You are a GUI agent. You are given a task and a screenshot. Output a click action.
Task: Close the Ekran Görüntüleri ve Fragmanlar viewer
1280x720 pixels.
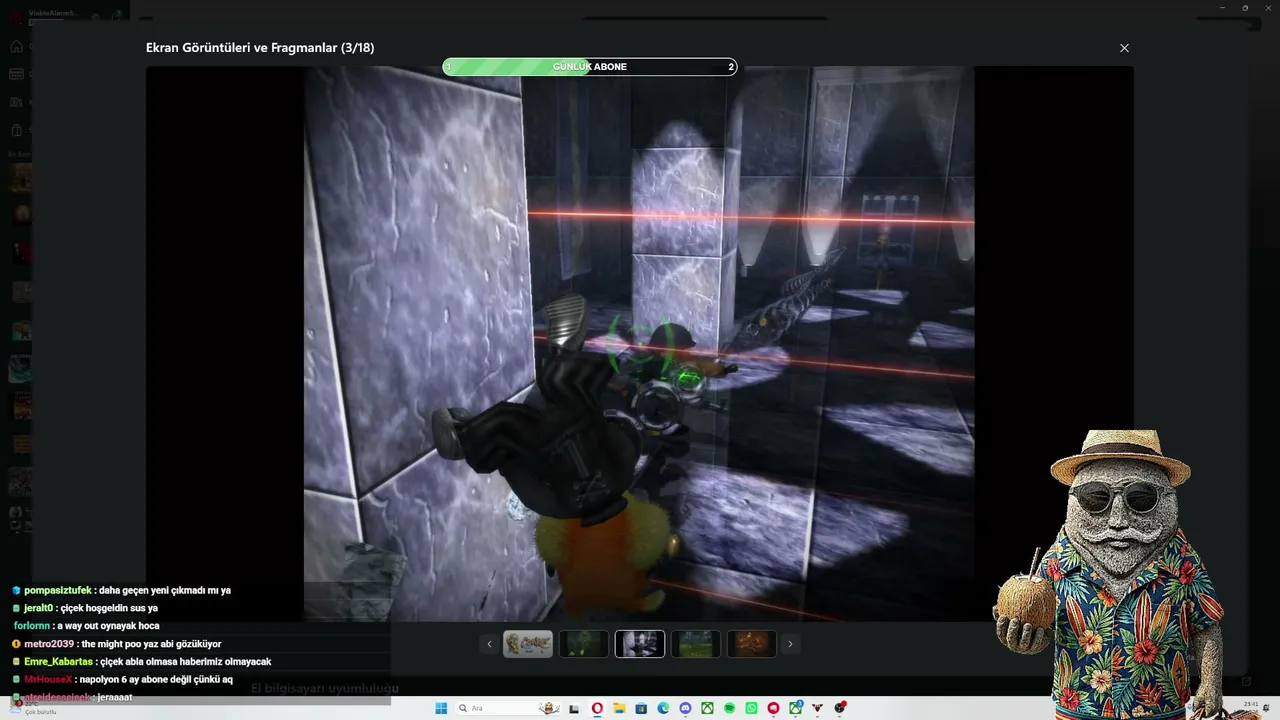tap(1124, 48)
